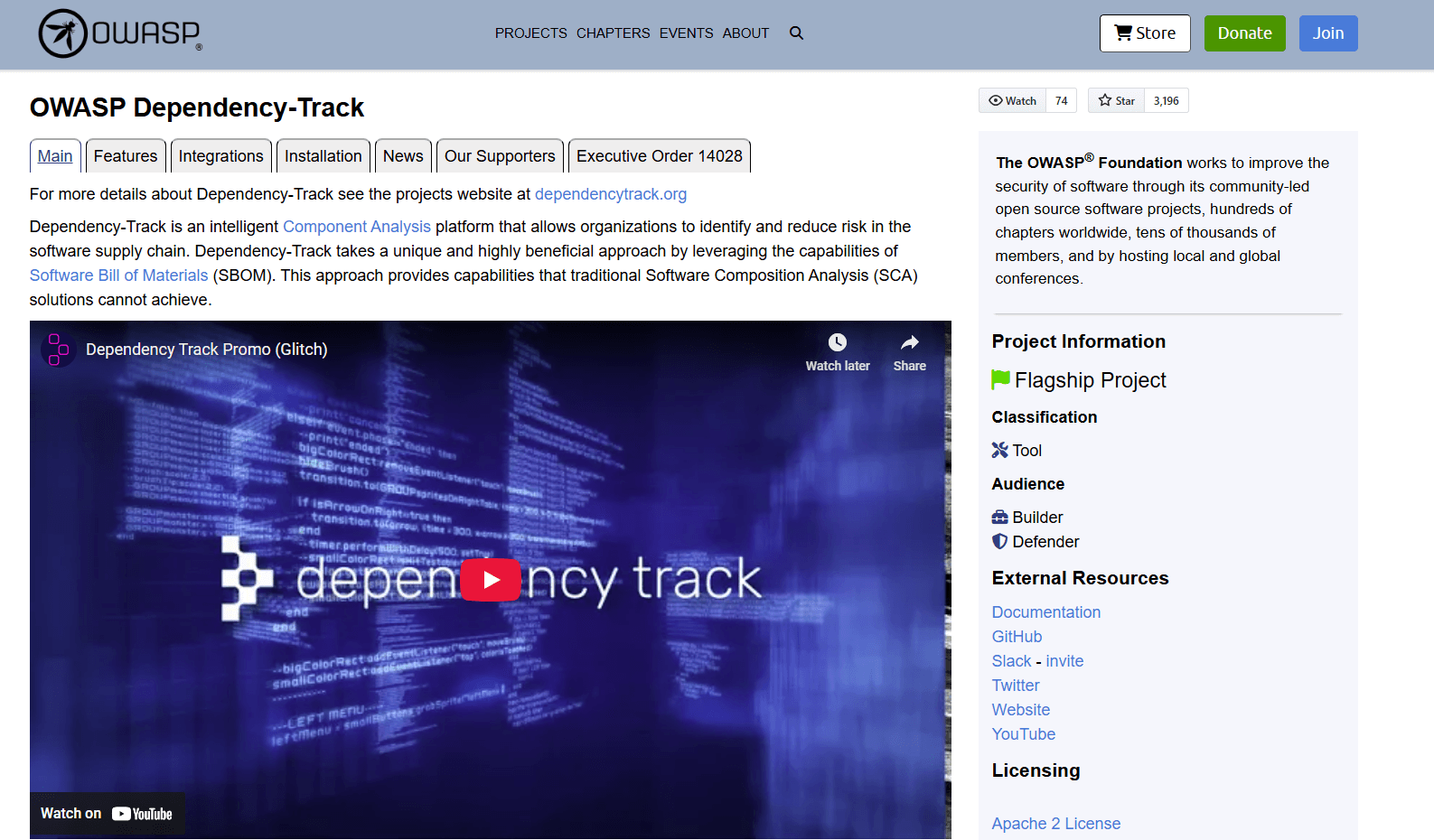Open the Component Analysis link
1434x840 pixels.
point(357,227)
